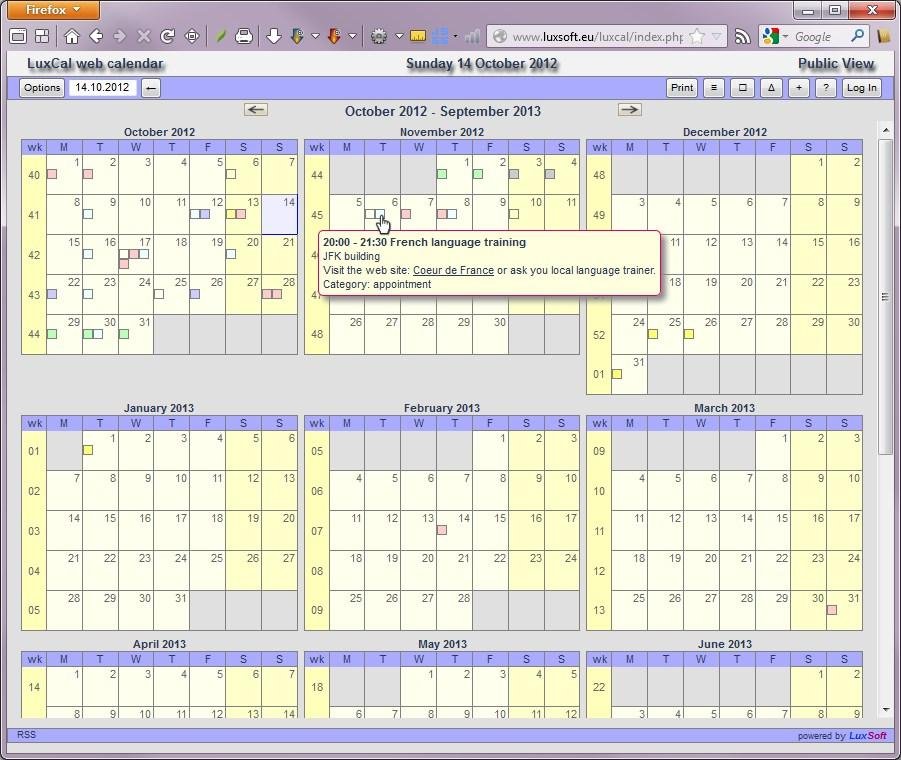Click the calendar Print button

[x=682, y=88]
